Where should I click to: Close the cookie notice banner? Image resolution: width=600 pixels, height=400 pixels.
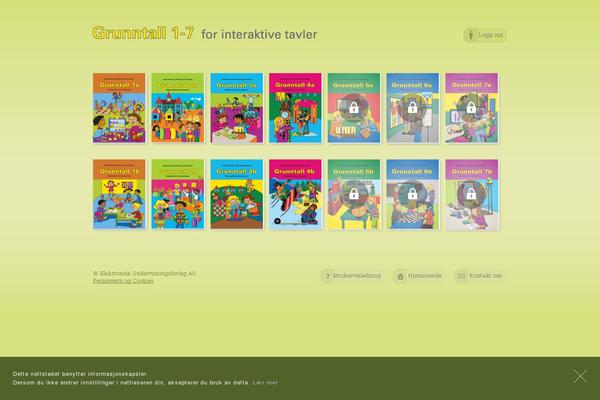580,376
